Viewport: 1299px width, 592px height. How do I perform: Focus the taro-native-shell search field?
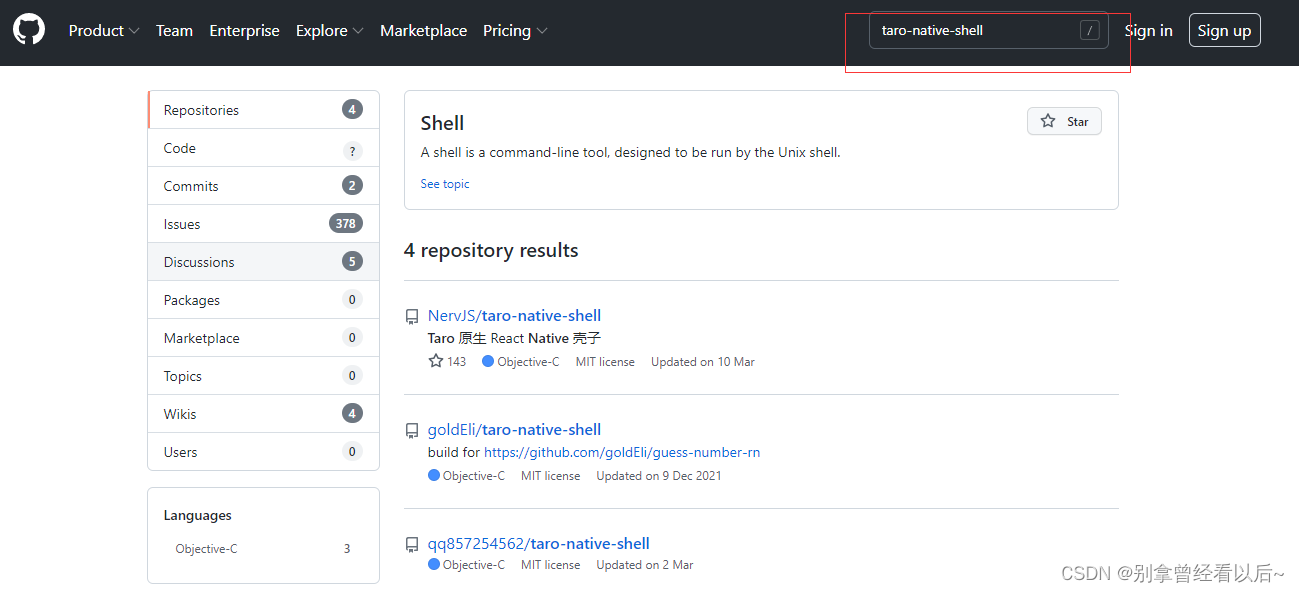[975, 31]
